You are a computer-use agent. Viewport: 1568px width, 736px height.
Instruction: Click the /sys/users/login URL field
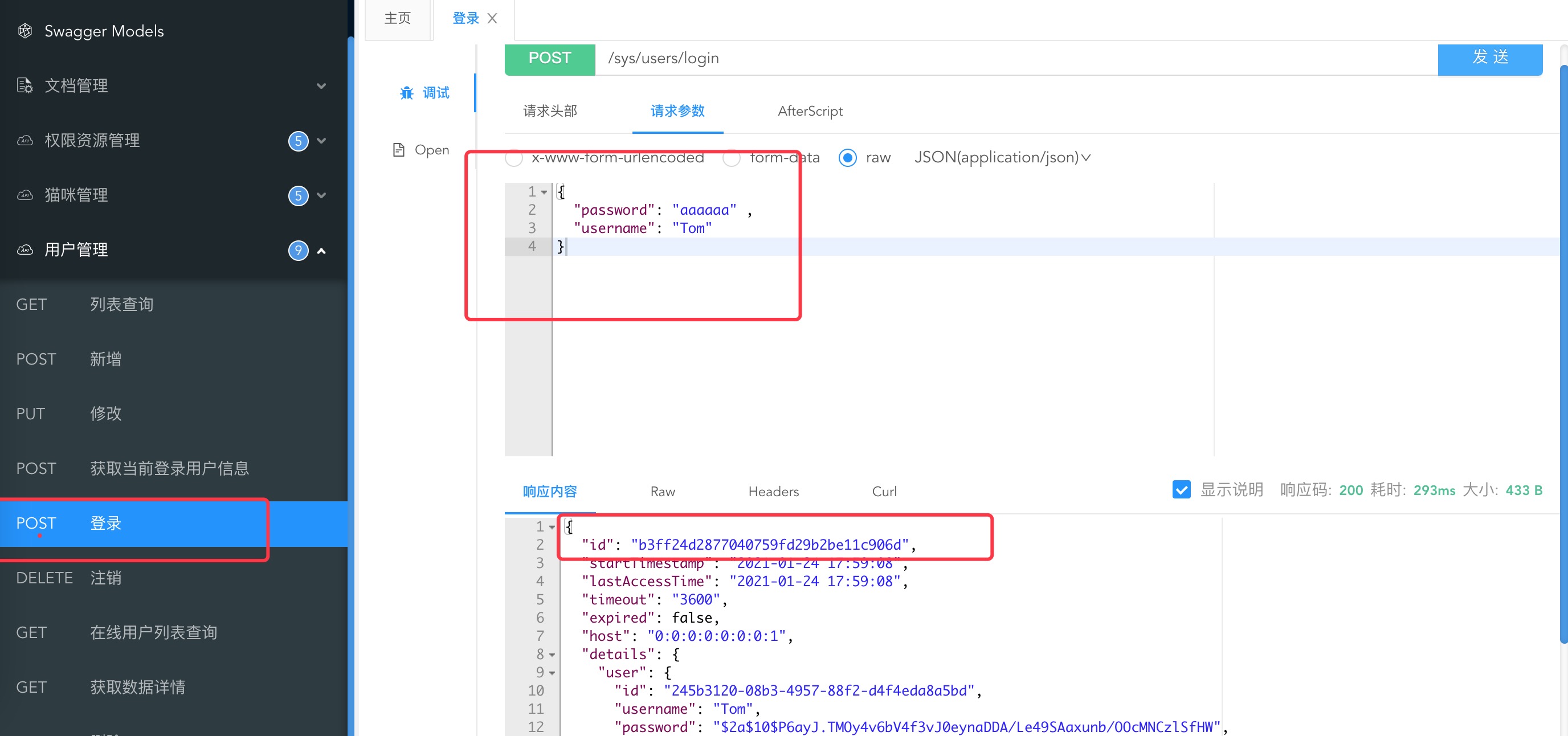point(1015,59)
